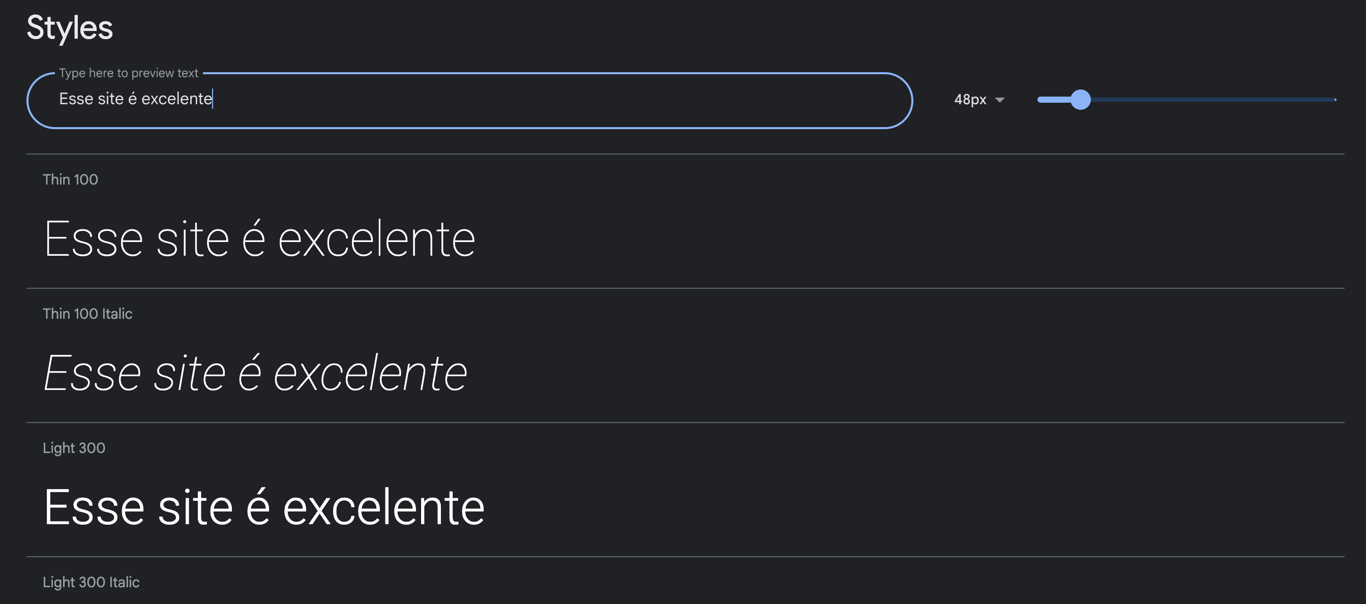Click the Styles page heading
1366x604 pixels.
(x=69, y=27)
